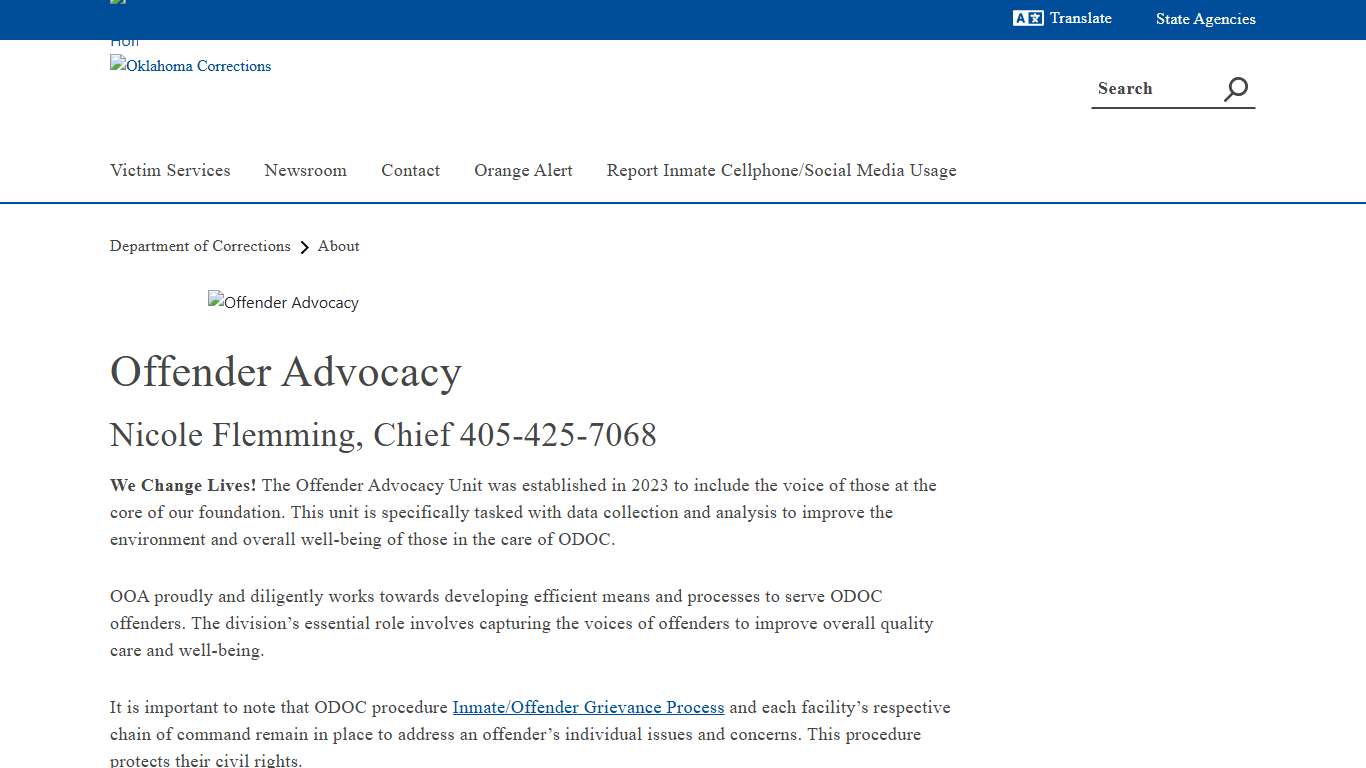The height and width of the screenshot is (768, 1366).
Task: Open the breadcrumb chevron after Department of Corrections
Action: click(x=305, y=246)
